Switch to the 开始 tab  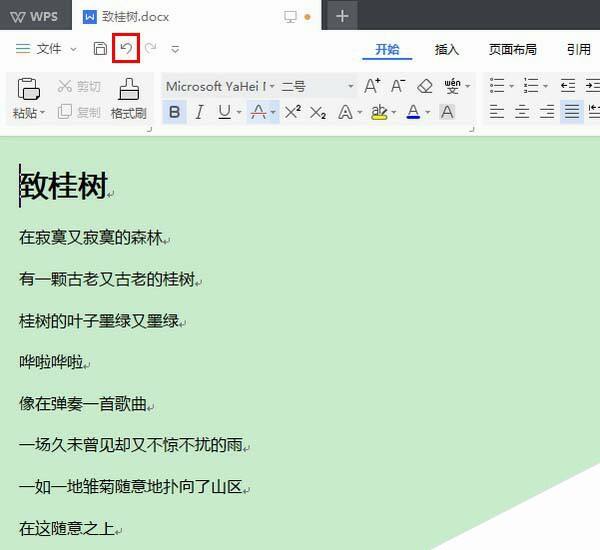coord(387,49)
